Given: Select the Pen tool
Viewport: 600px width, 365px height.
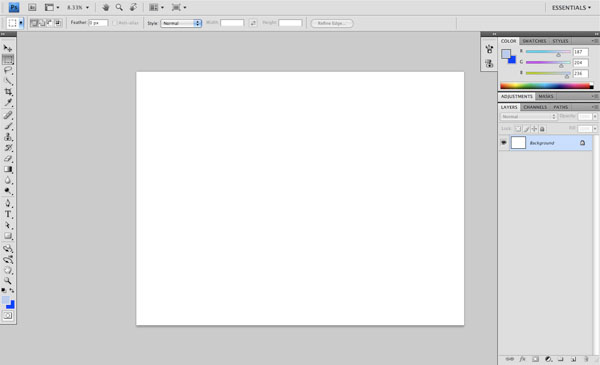Looking at the screenshot, I should point(8,203).
